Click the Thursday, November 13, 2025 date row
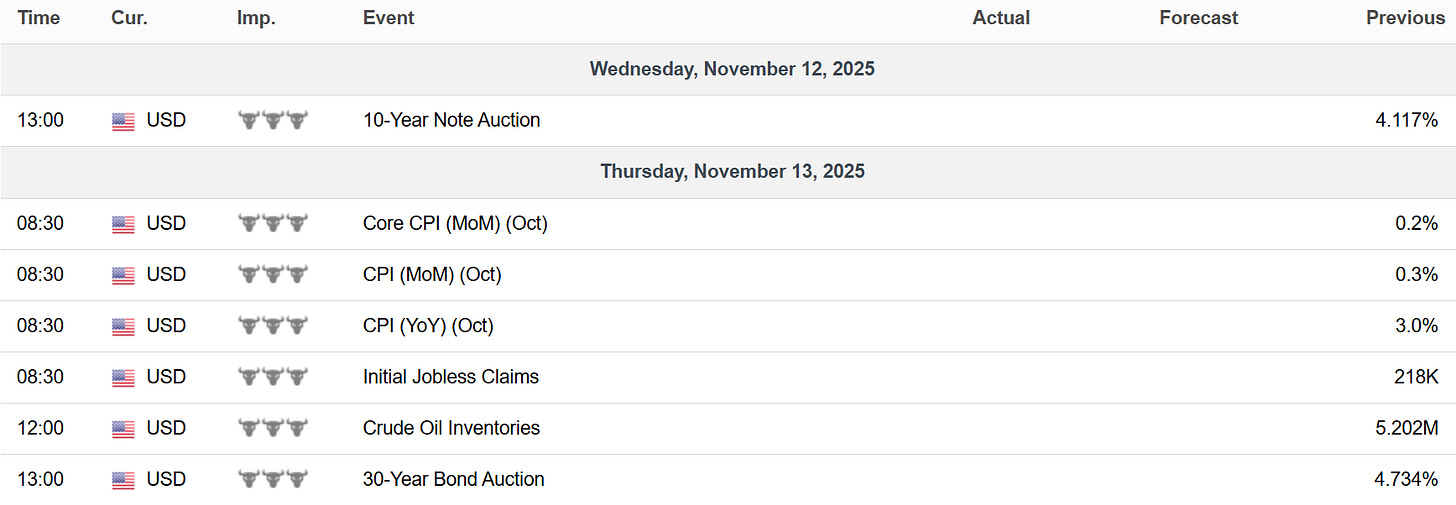 click(732, 171)
